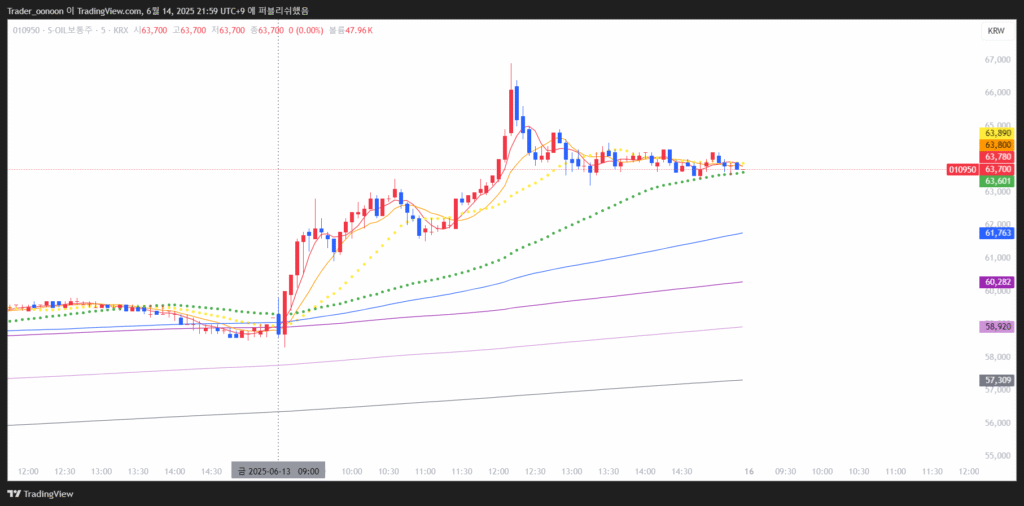Click the orange 63,800 price label

(x=998, y=145)
